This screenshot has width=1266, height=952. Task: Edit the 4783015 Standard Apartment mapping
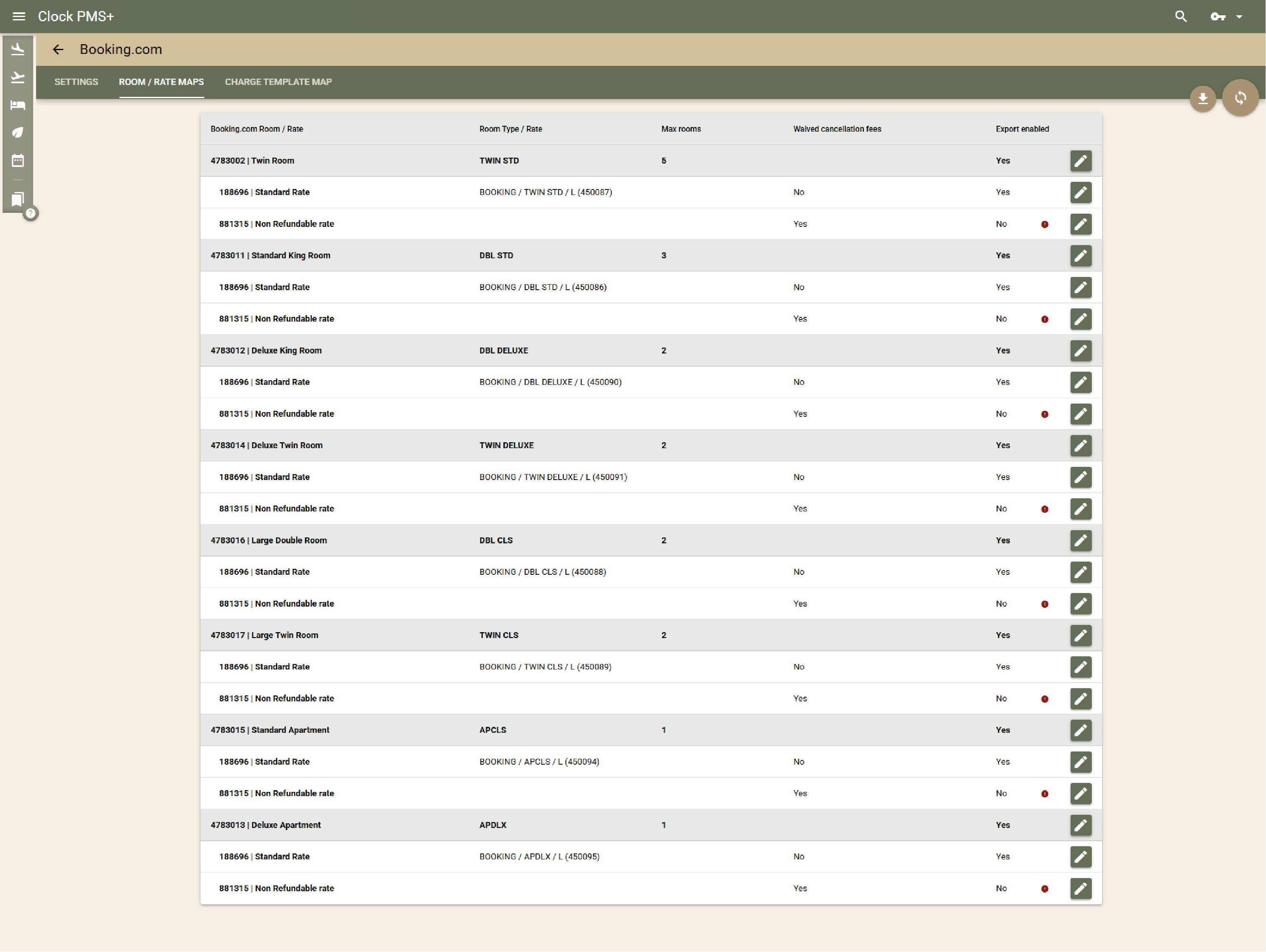1081,730
